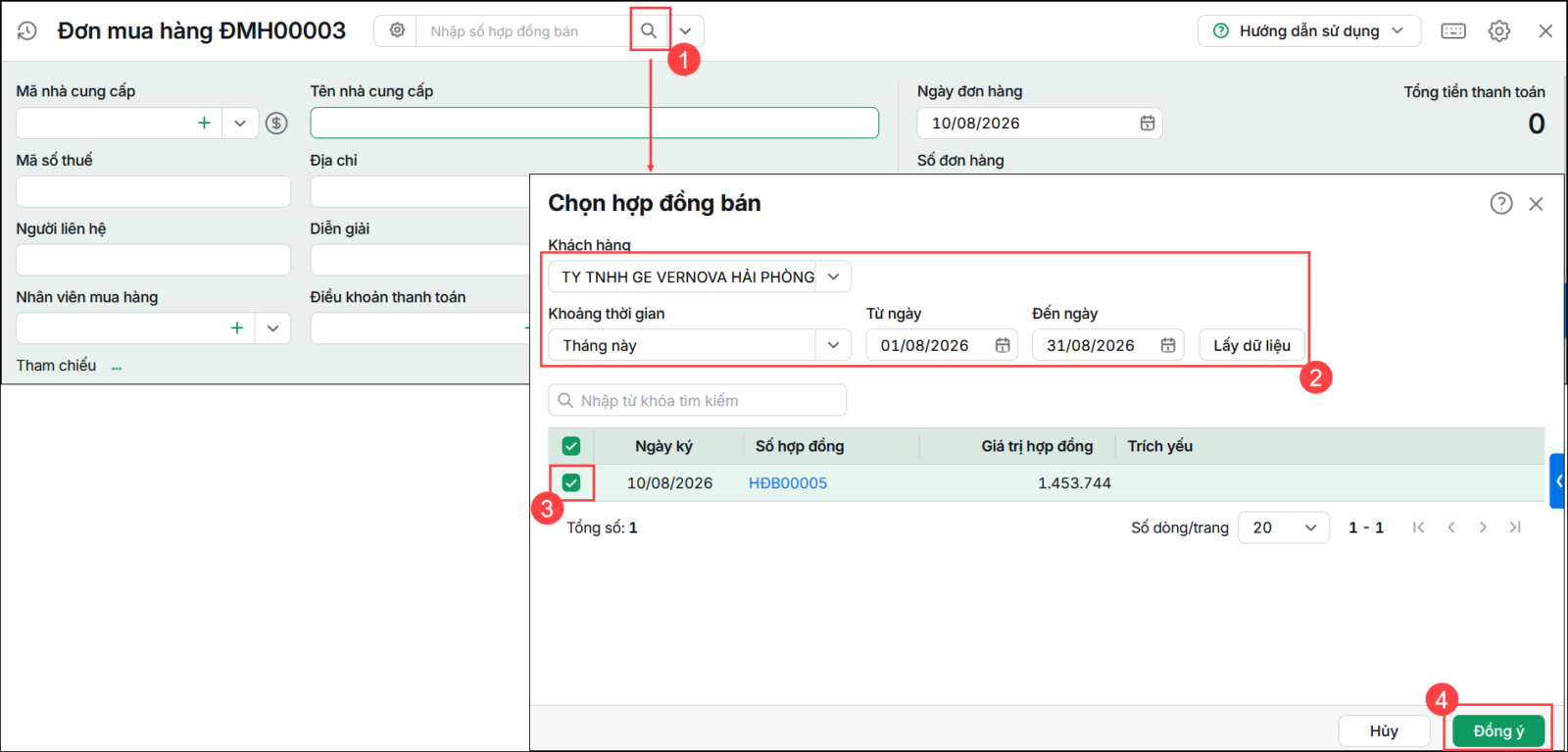Open Hướng dẫn sử dụng help menu

[1308, 30]
